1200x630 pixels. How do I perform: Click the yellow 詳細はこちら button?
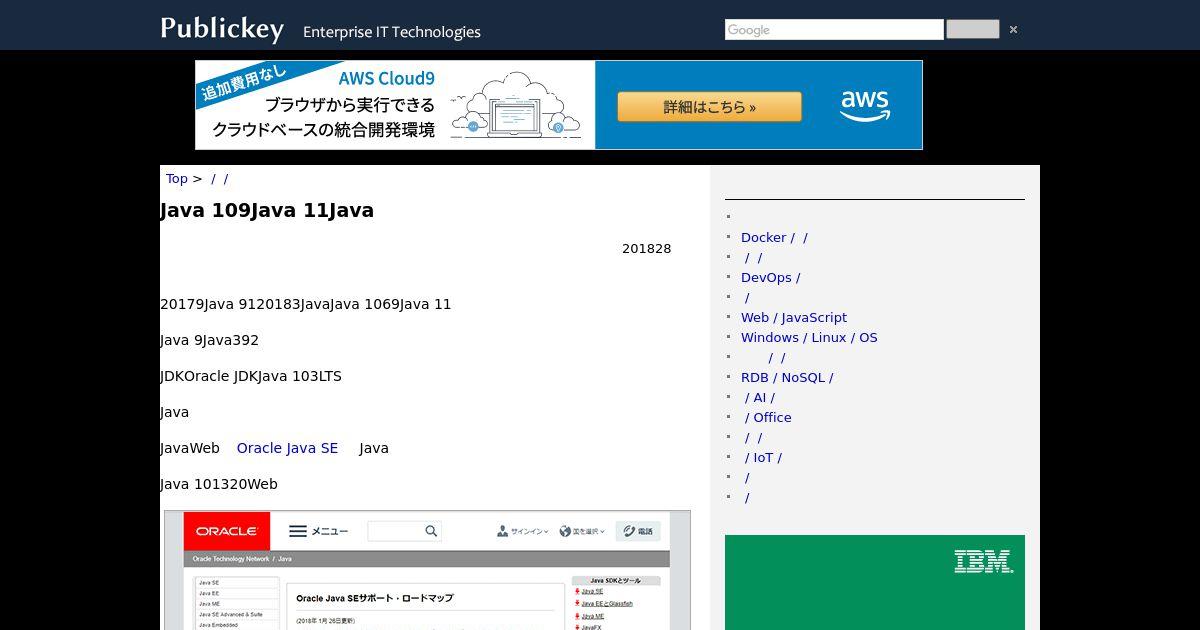tap(709, 107)
